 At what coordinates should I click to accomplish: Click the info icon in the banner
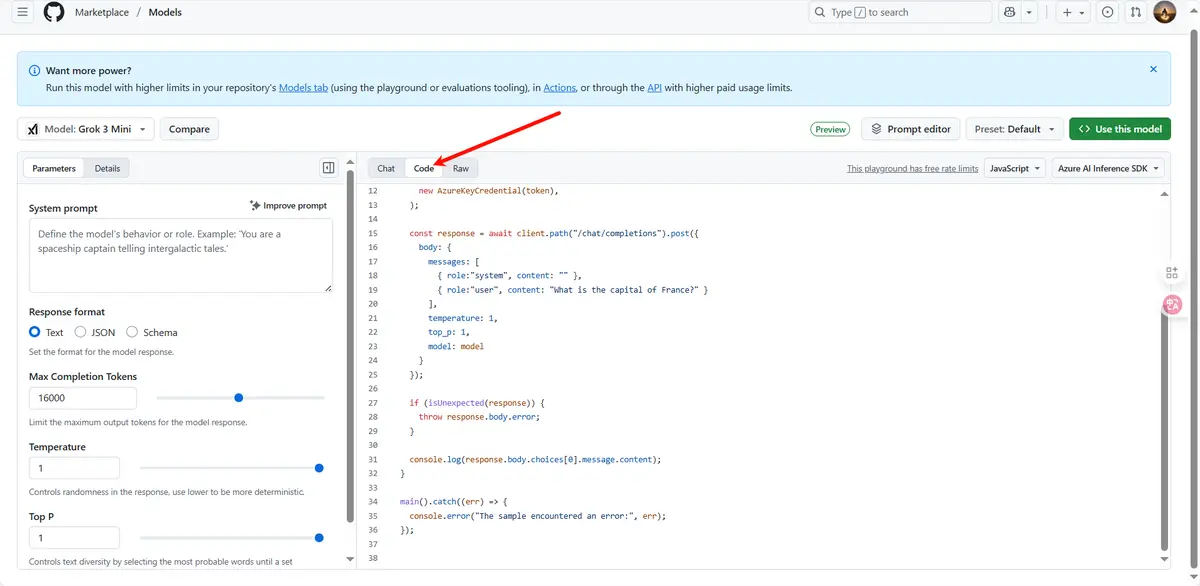tap(35, 70)
